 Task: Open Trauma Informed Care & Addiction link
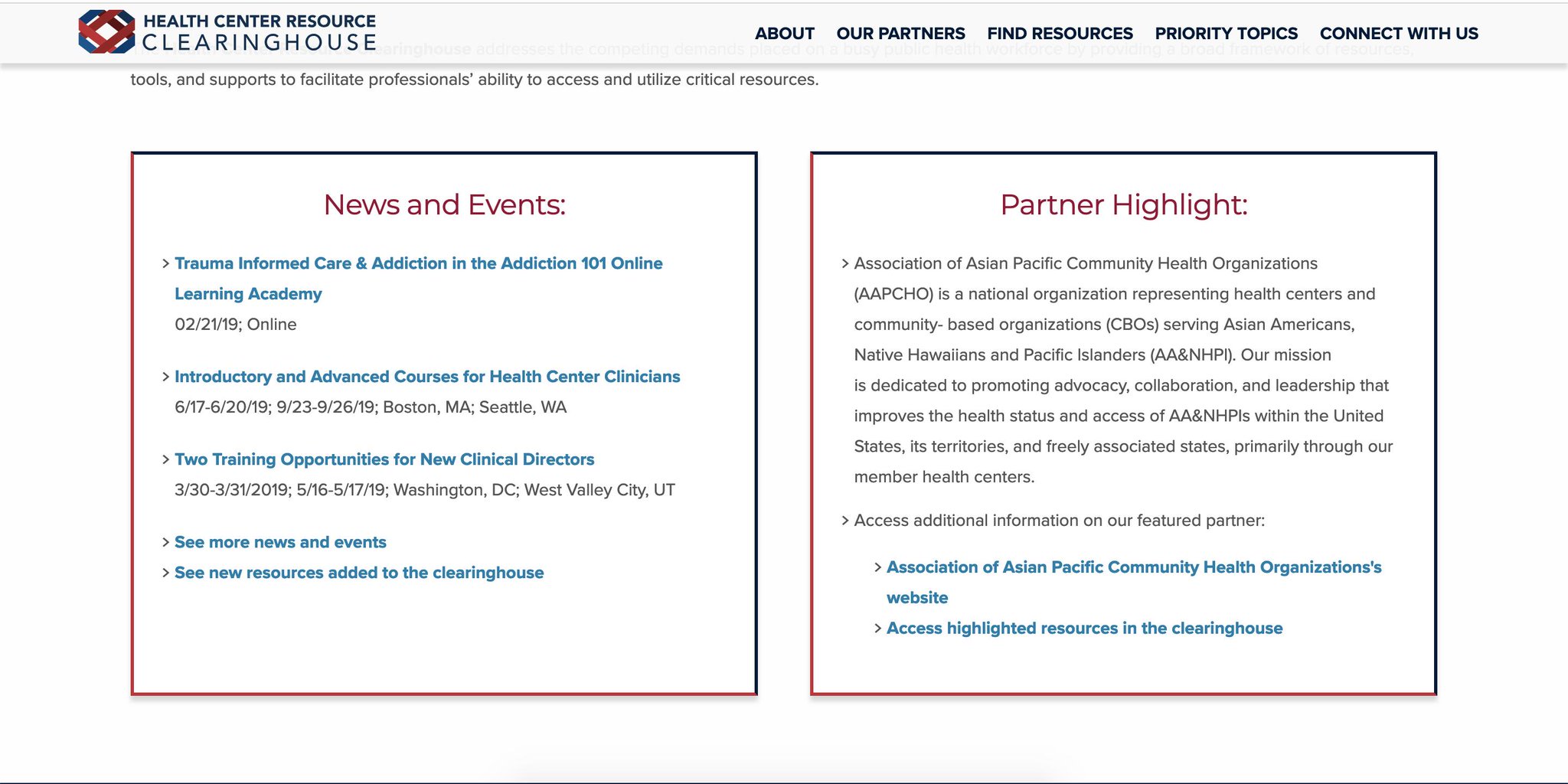(419, 279)
